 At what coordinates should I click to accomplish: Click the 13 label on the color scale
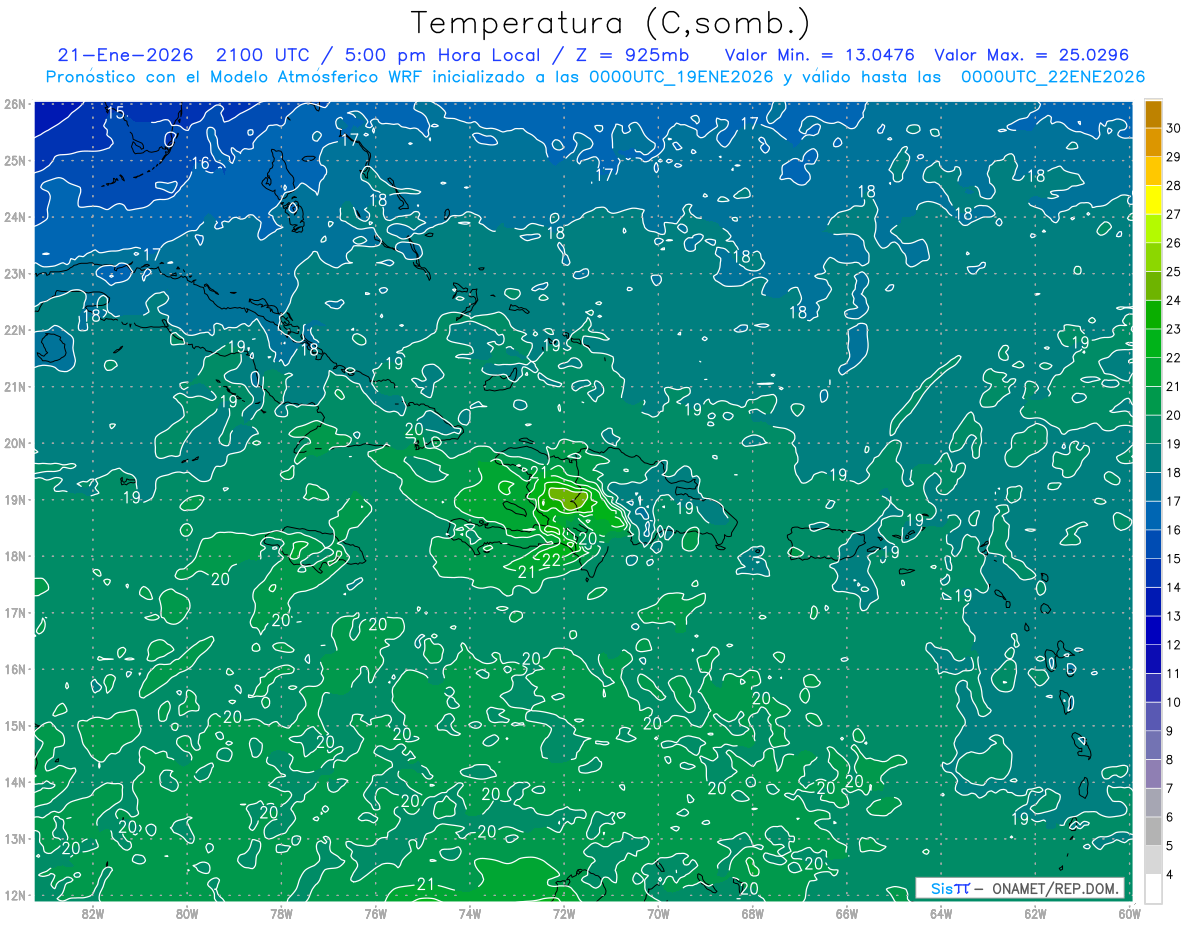click(1173, 616)
